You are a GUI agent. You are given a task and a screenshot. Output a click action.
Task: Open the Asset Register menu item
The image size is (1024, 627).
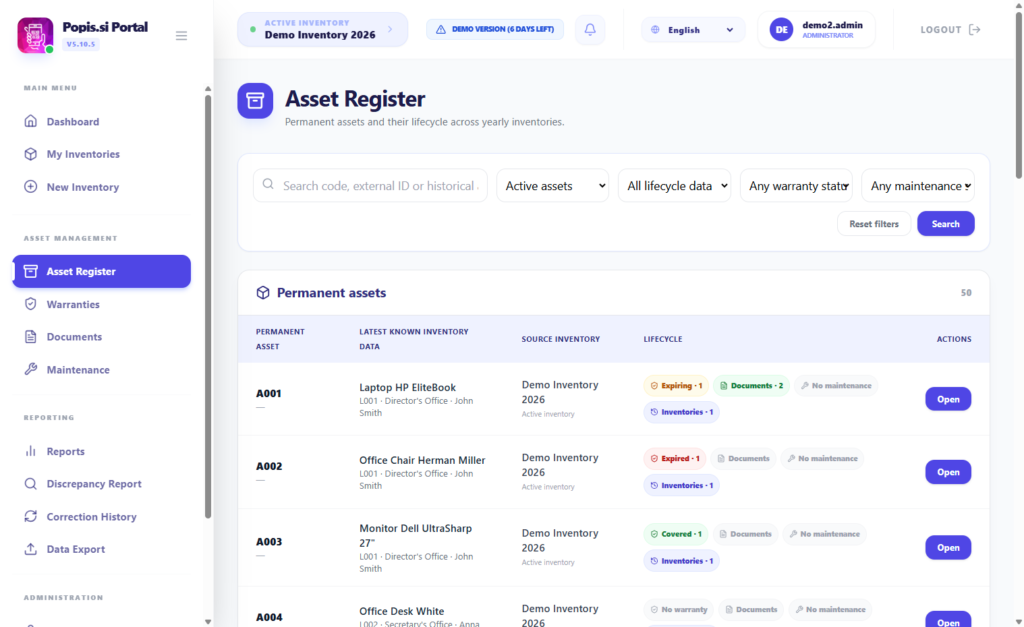point(102,271)
